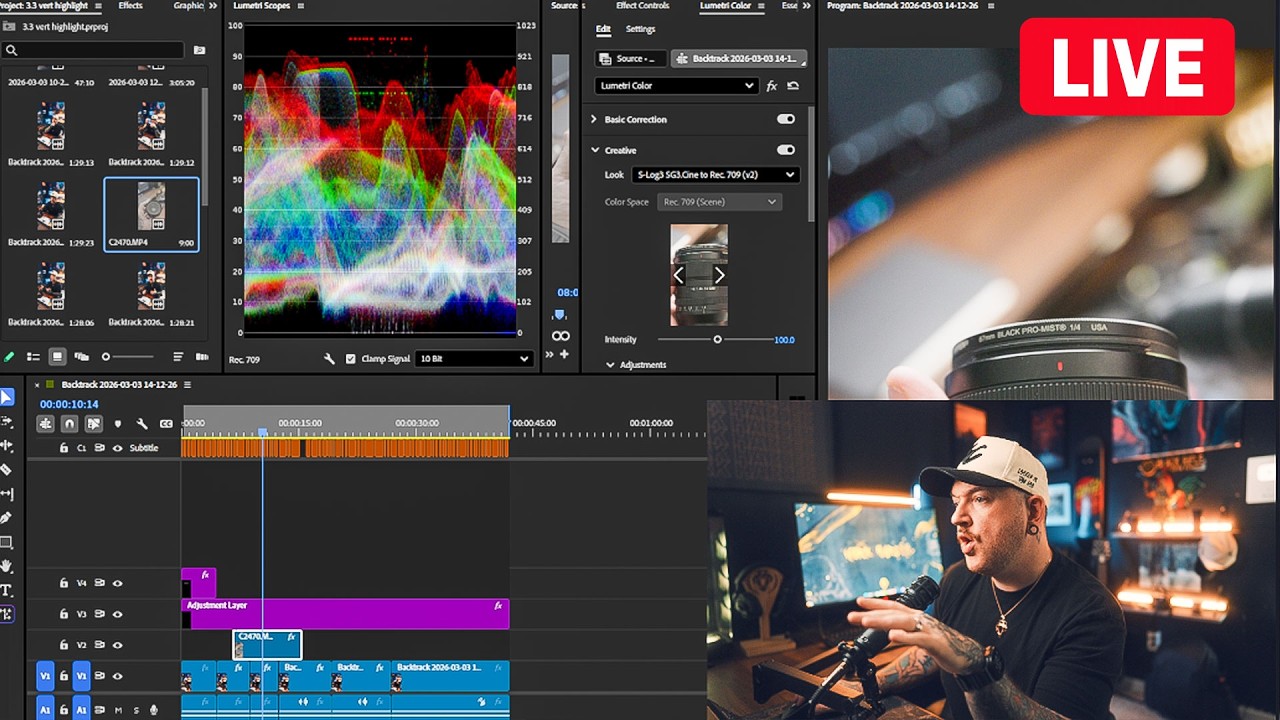Switch to the Effect Controls tab
Viewport: 1280px width, 720px height.
(x=642, y=6)
